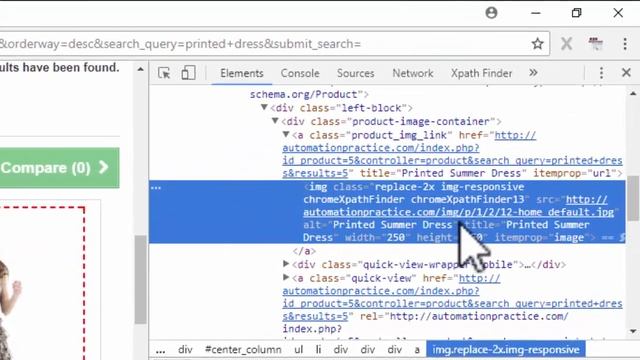The width and height of the screenshot is (640, 360).
Task: Click the breadcrumb leading ellipsis
Action: point(160,350)
